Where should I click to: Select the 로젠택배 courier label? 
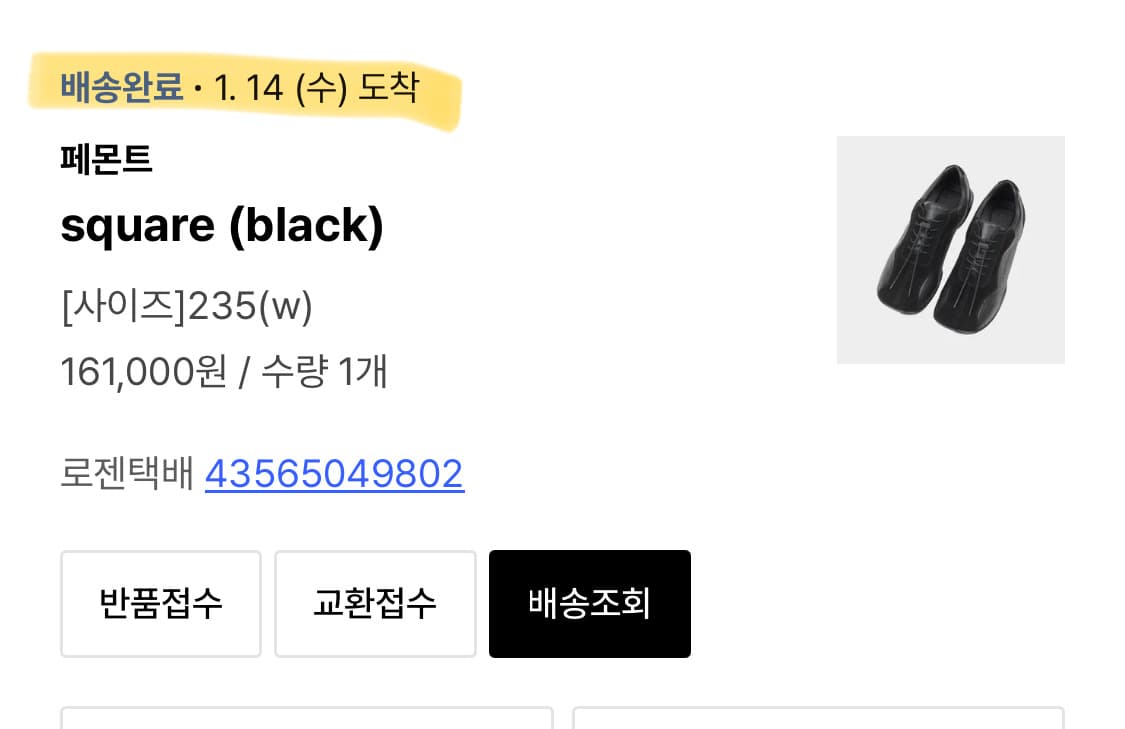[x=126, y=473]
